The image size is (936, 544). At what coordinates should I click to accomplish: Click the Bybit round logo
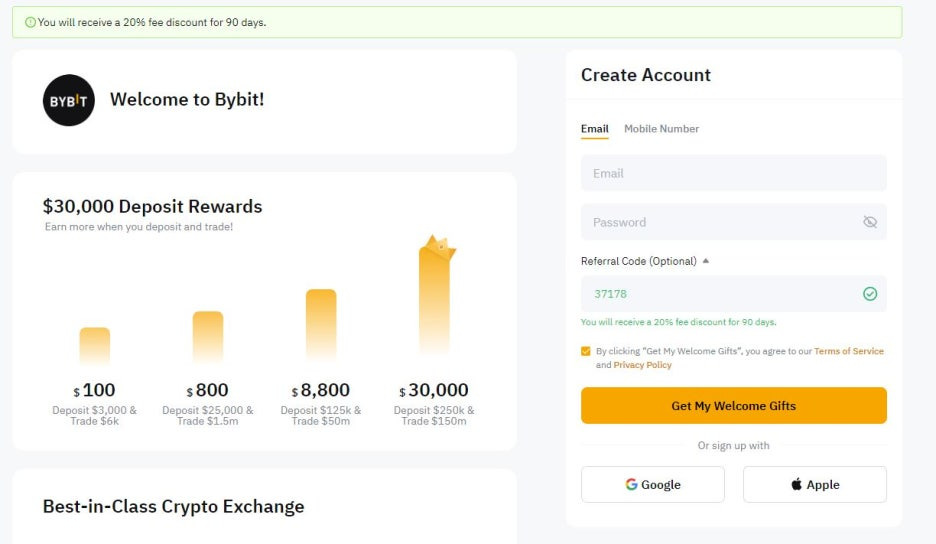69,100
